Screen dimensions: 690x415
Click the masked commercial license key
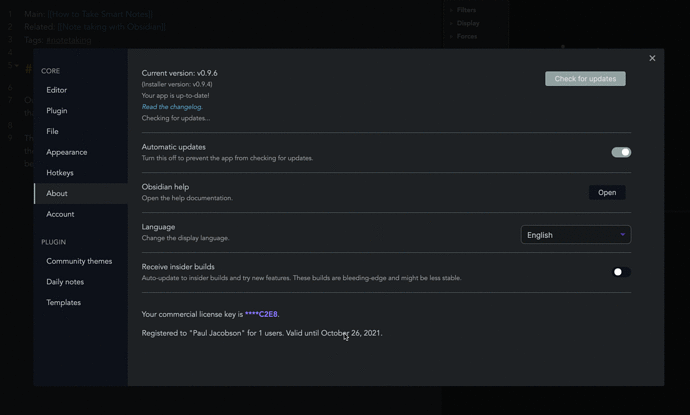point(261,314)
